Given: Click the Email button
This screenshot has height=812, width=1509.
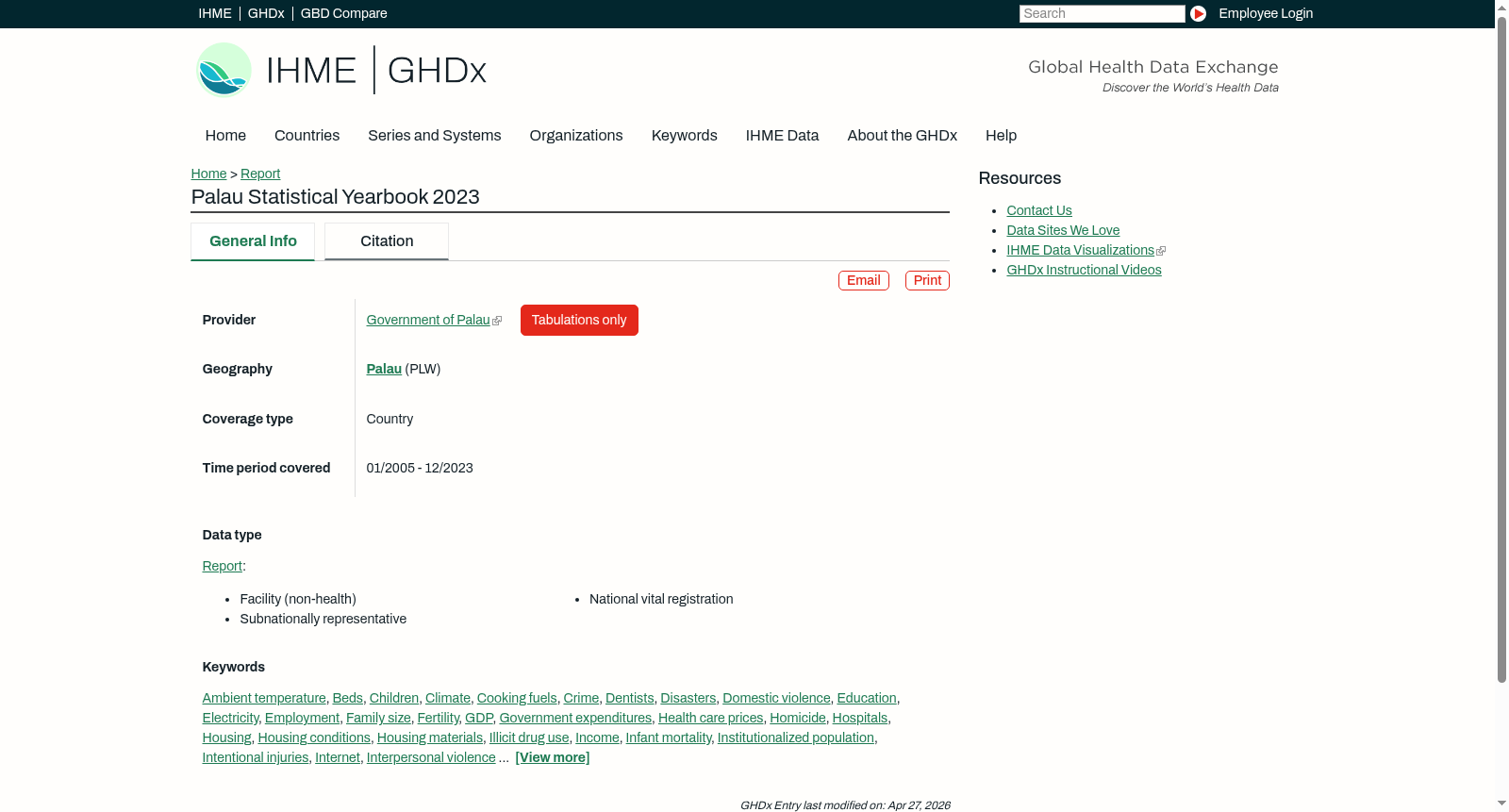Looking at the screenshot, I should coord(864,280).
